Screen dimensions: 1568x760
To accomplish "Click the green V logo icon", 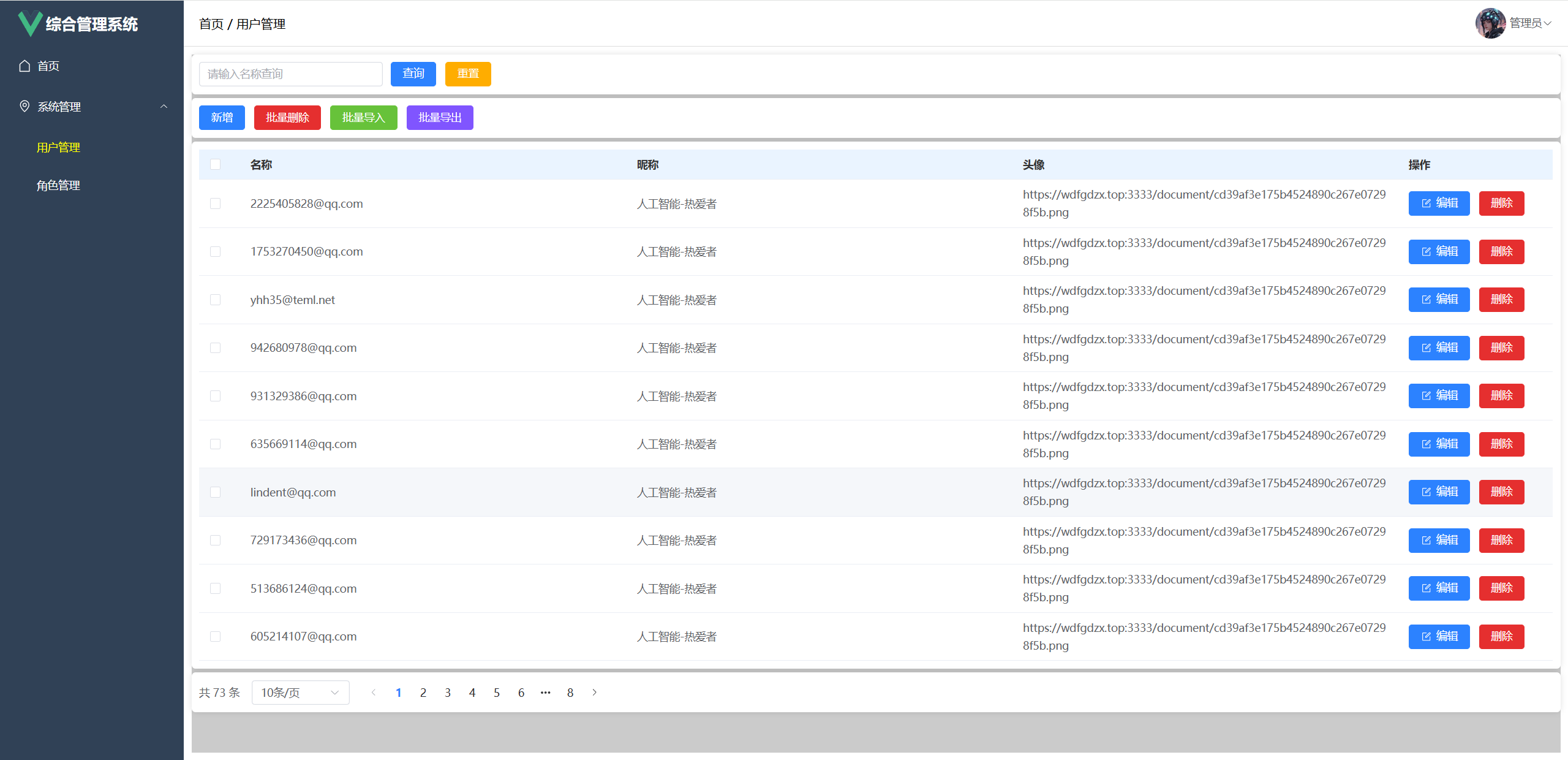I will (x=29, y=24).
